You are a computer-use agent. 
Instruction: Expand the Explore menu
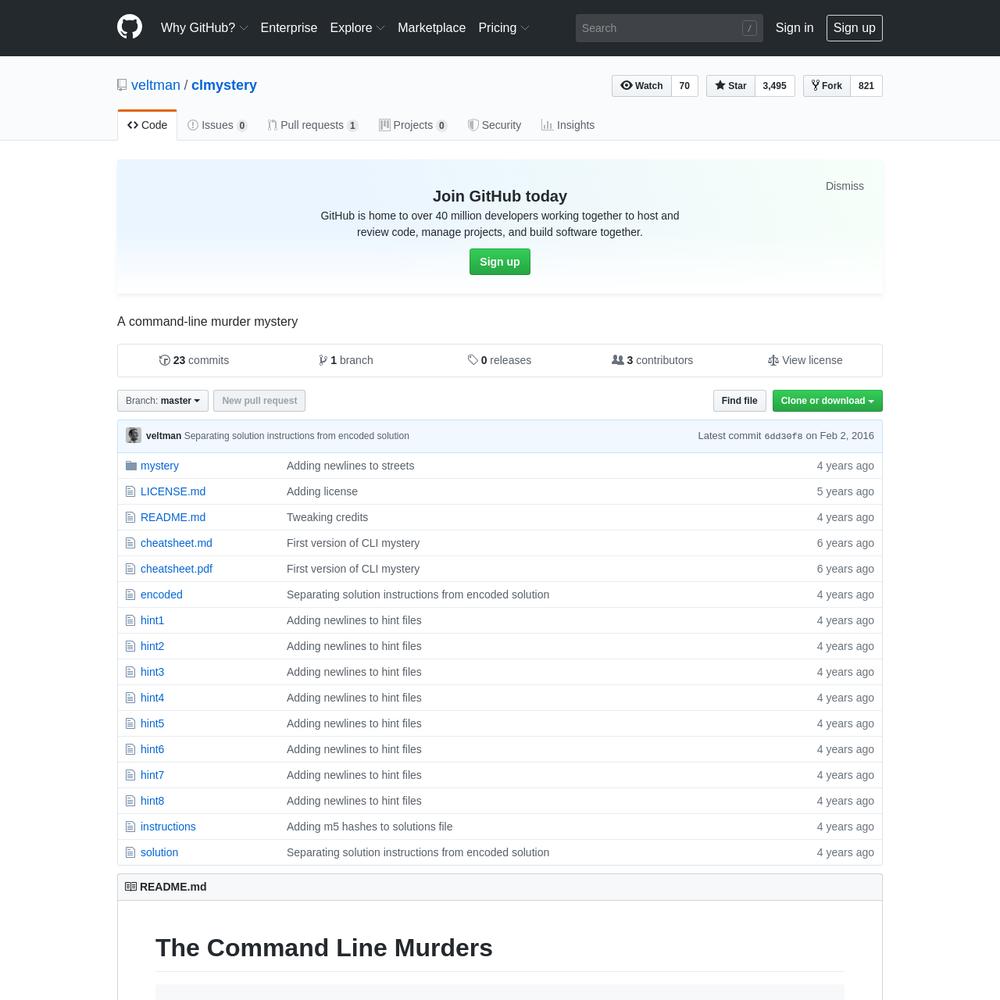pos(357,28)
